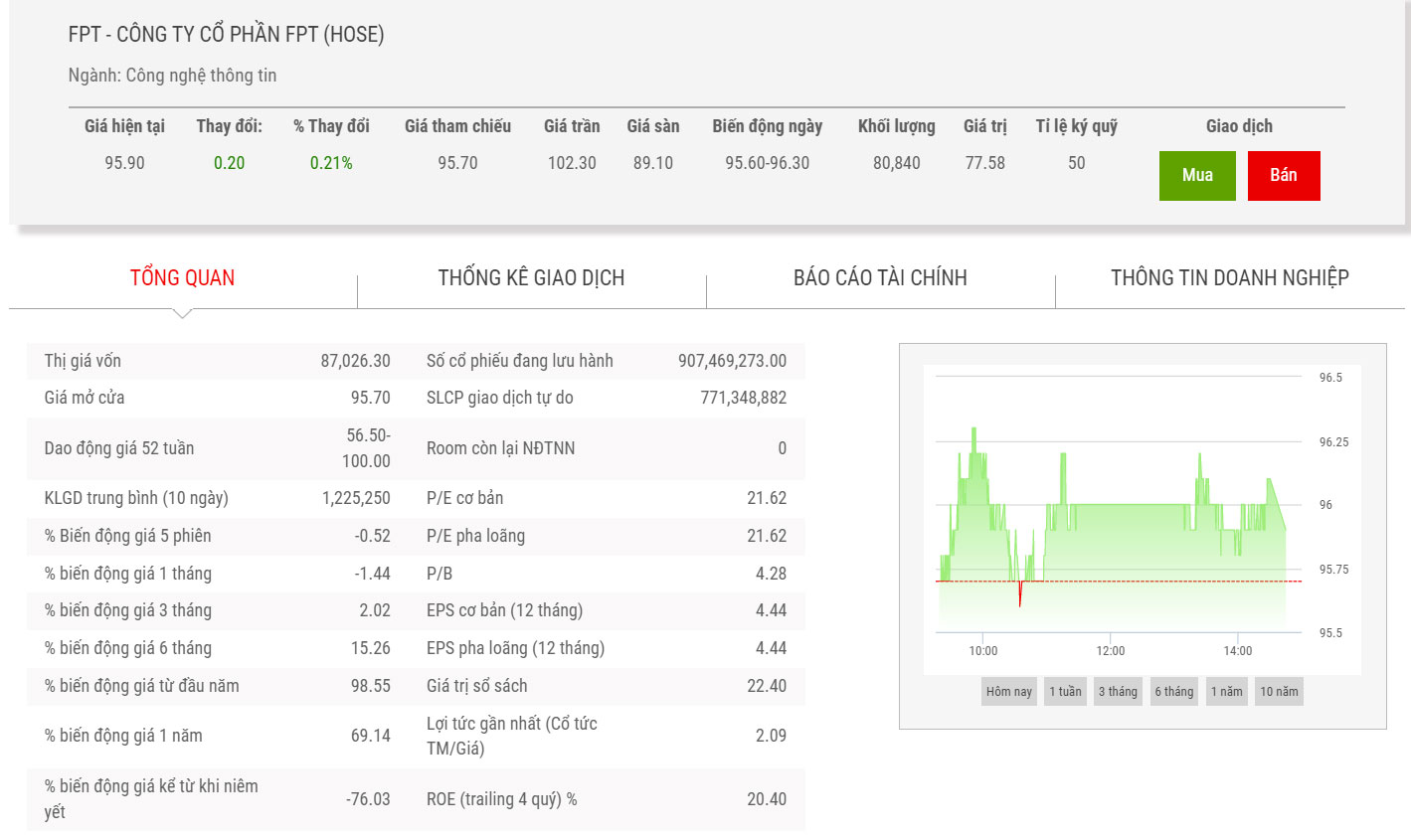Display the 1 năm chart range
Image resolution: width=1411 pixels, height=840 pixels.
point(1226,692)
